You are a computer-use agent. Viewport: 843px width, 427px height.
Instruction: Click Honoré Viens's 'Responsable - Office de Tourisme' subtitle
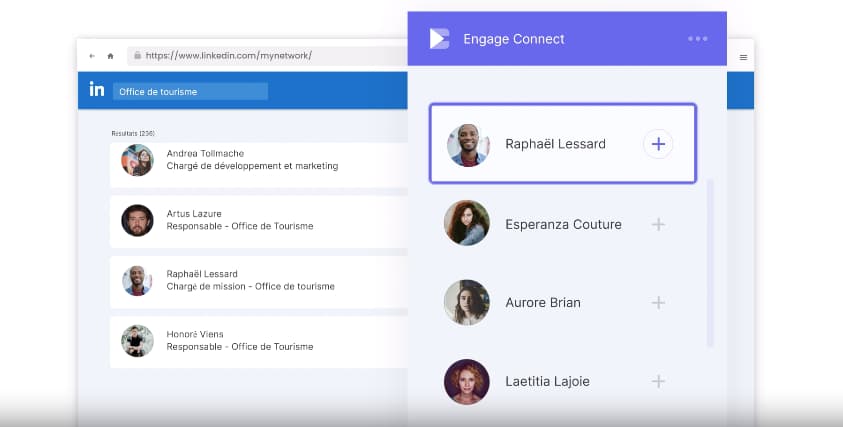pos(240,347)
